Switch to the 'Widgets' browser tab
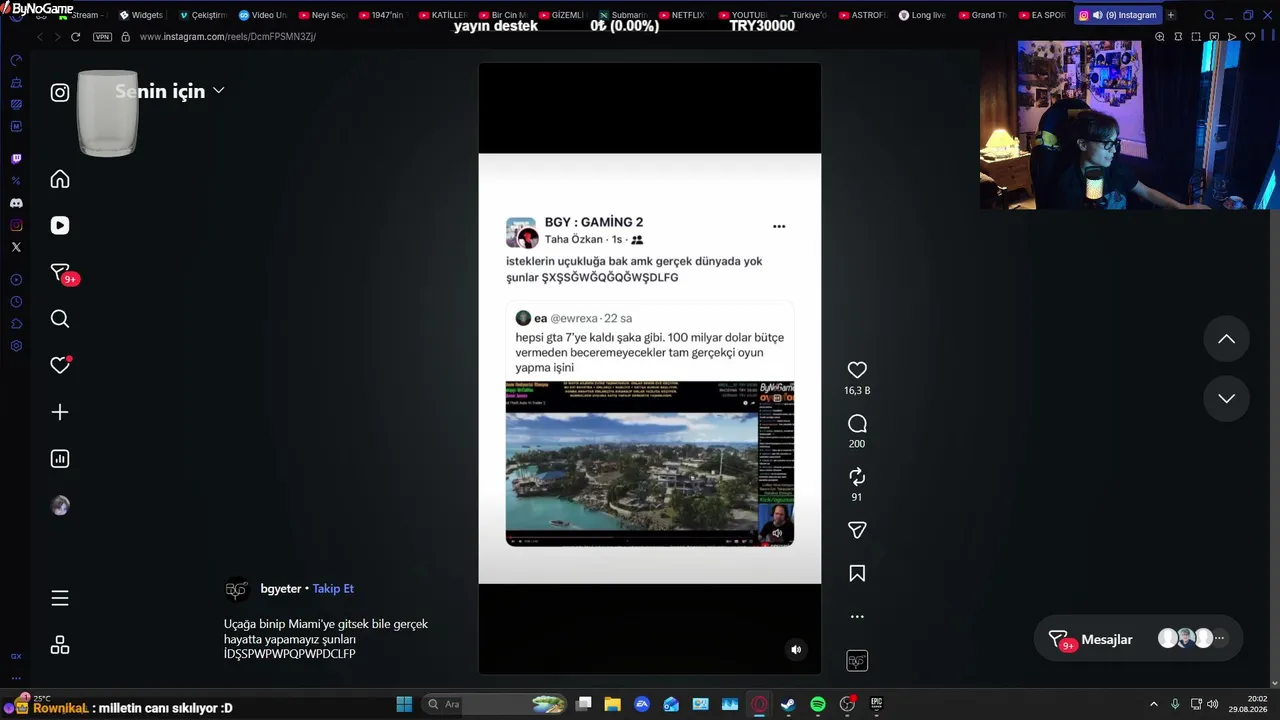The width and height of the screenshot is (1280, 720). click(x=141, y=15)
